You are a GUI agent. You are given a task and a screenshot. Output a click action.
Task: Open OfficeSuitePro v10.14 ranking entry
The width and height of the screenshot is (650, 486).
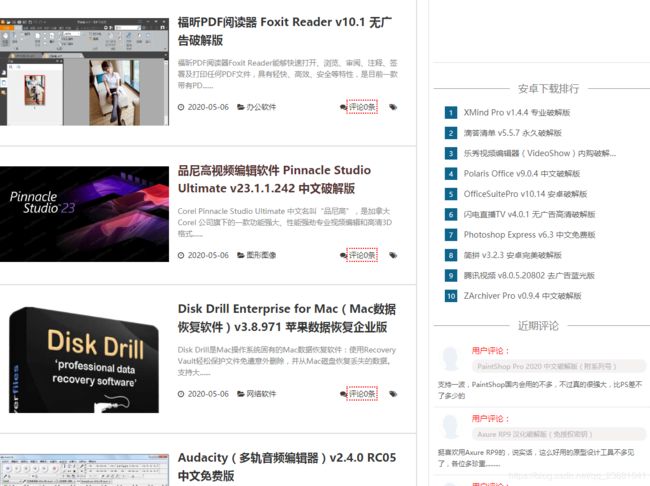tap(525, 194)
